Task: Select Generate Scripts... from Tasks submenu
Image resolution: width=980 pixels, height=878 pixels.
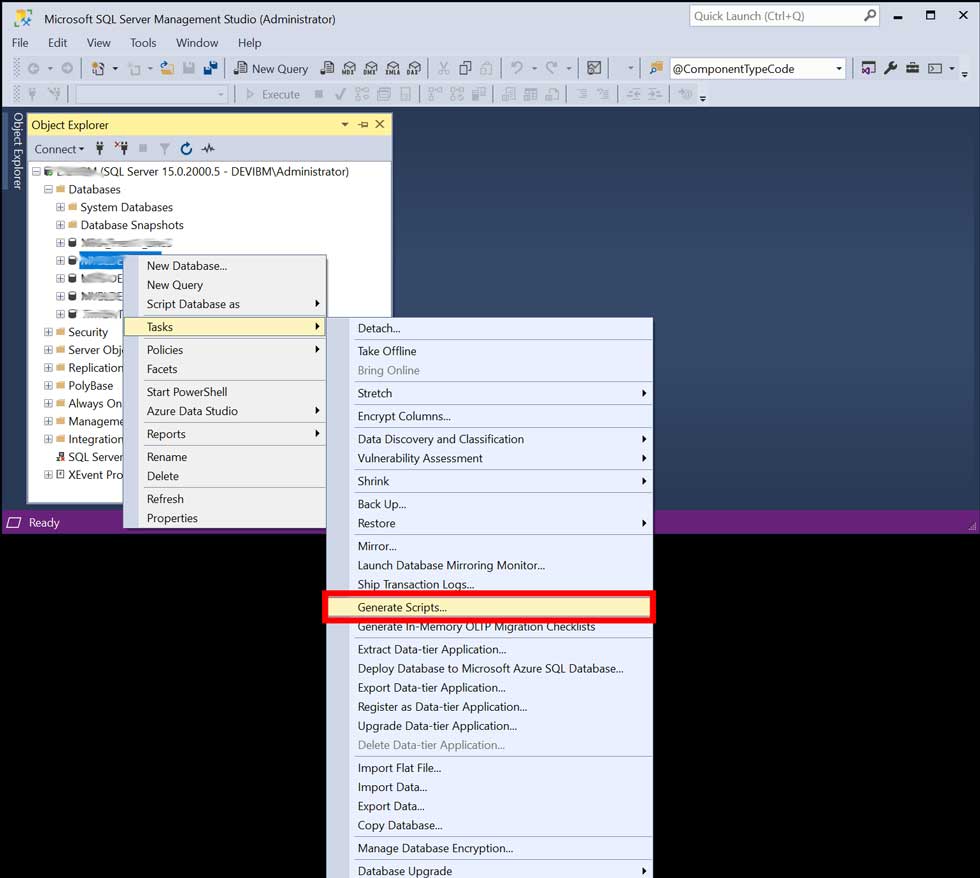Action: pos(489,607)
